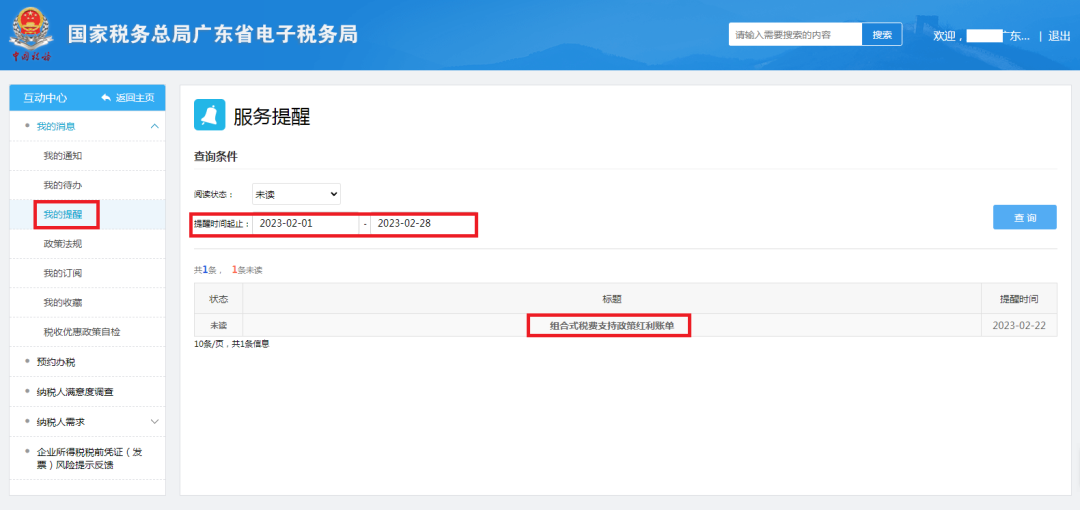1080x510 pixels.
Task: Click the 查询 button
Action: (1025, 217)
